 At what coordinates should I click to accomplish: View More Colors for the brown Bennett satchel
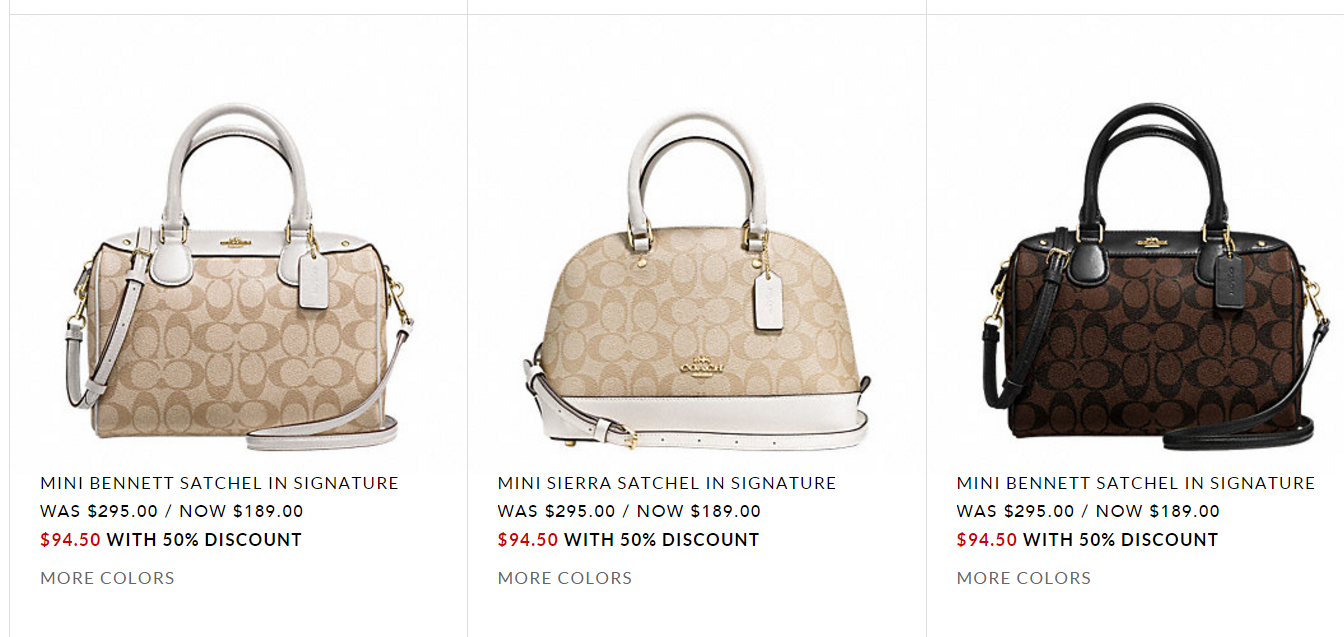pos(1024,578)
